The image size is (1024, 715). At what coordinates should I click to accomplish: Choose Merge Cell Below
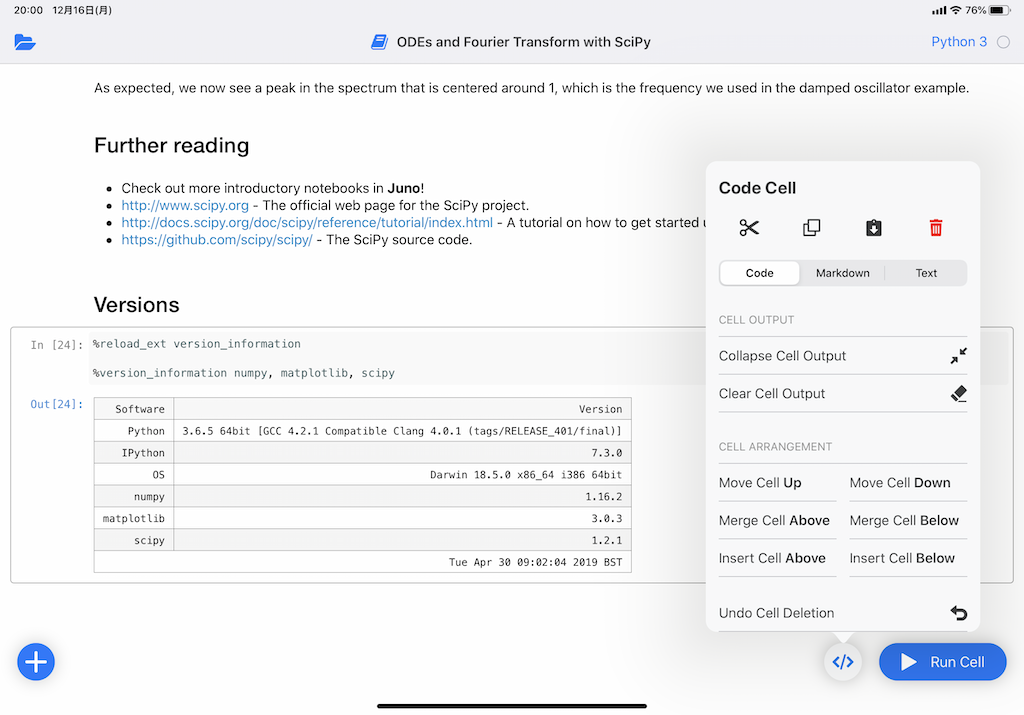908,521
